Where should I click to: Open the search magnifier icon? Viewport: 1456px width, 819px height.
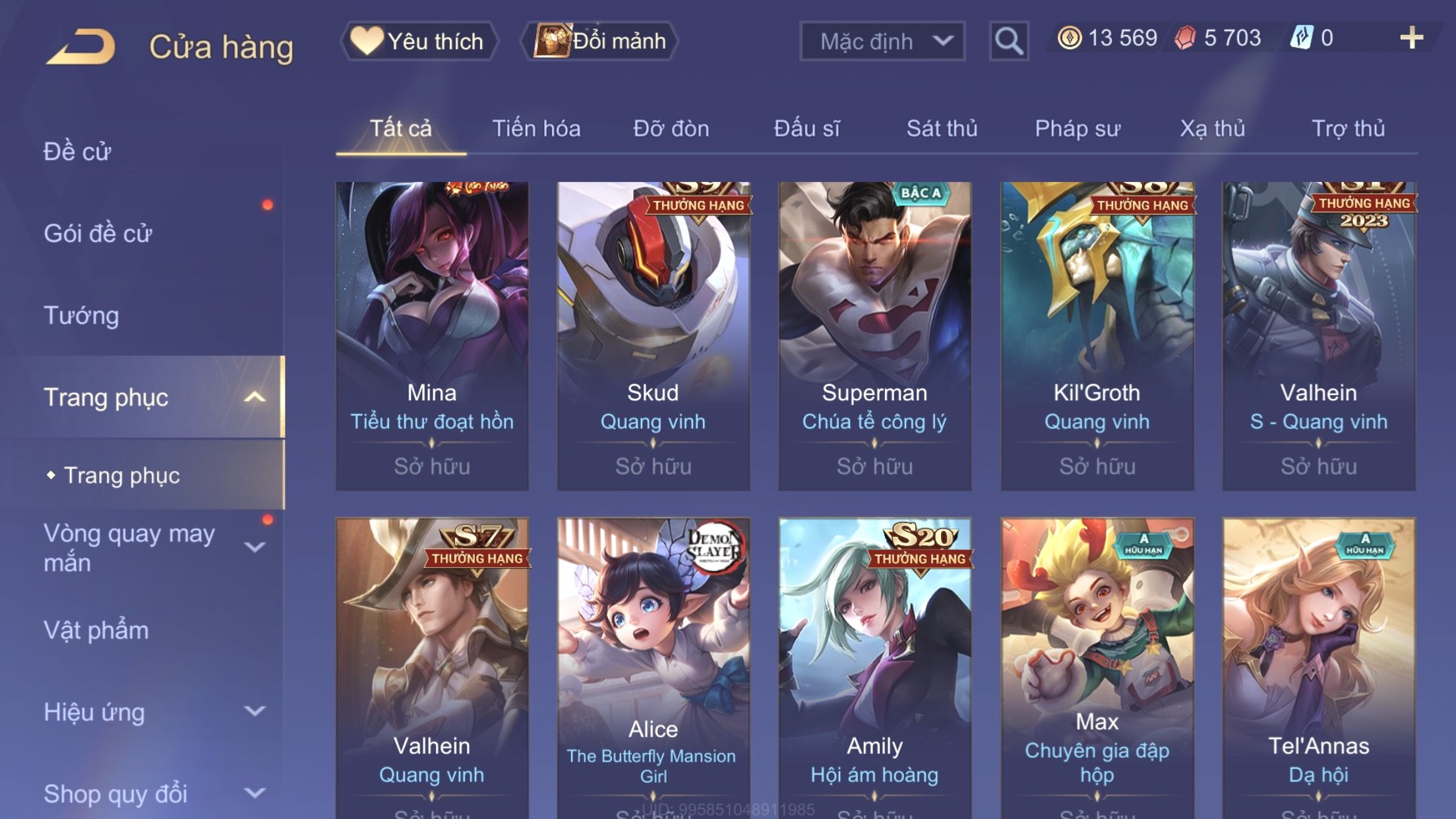click(x=1009, y=41)
